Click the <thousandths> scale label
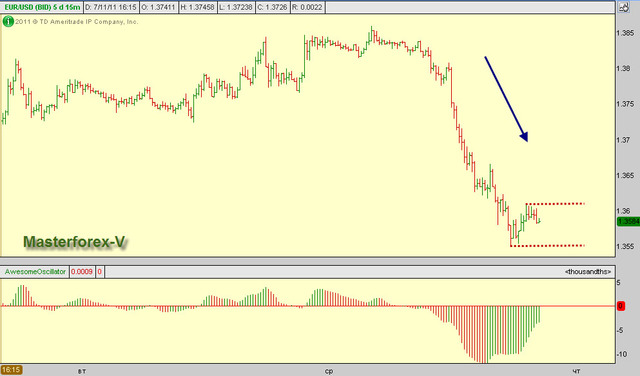Viewport: 640px width, 376px height. point(588,271)
